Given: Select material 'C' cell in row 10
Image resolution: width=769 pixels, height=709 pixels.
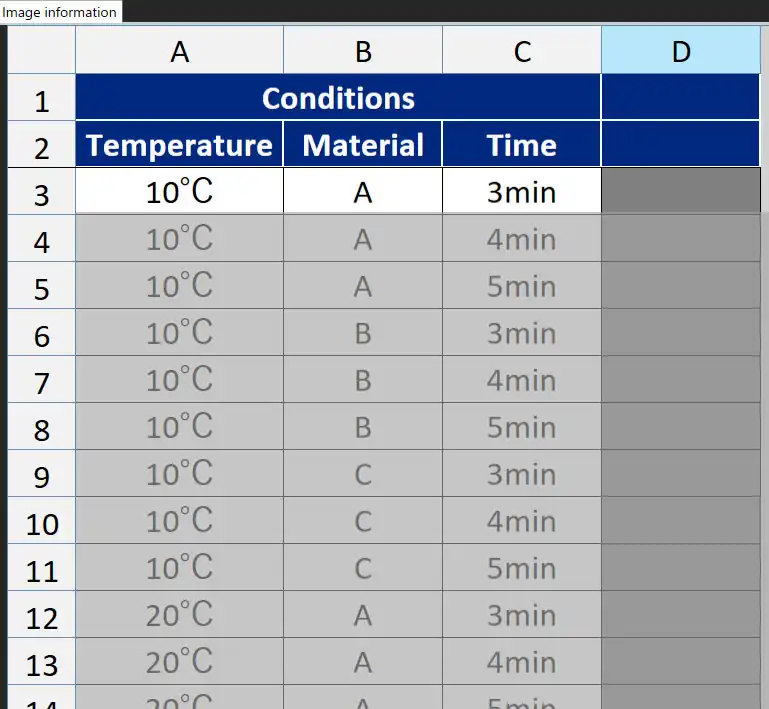Looking at the screenshot, I should point(363,522).
